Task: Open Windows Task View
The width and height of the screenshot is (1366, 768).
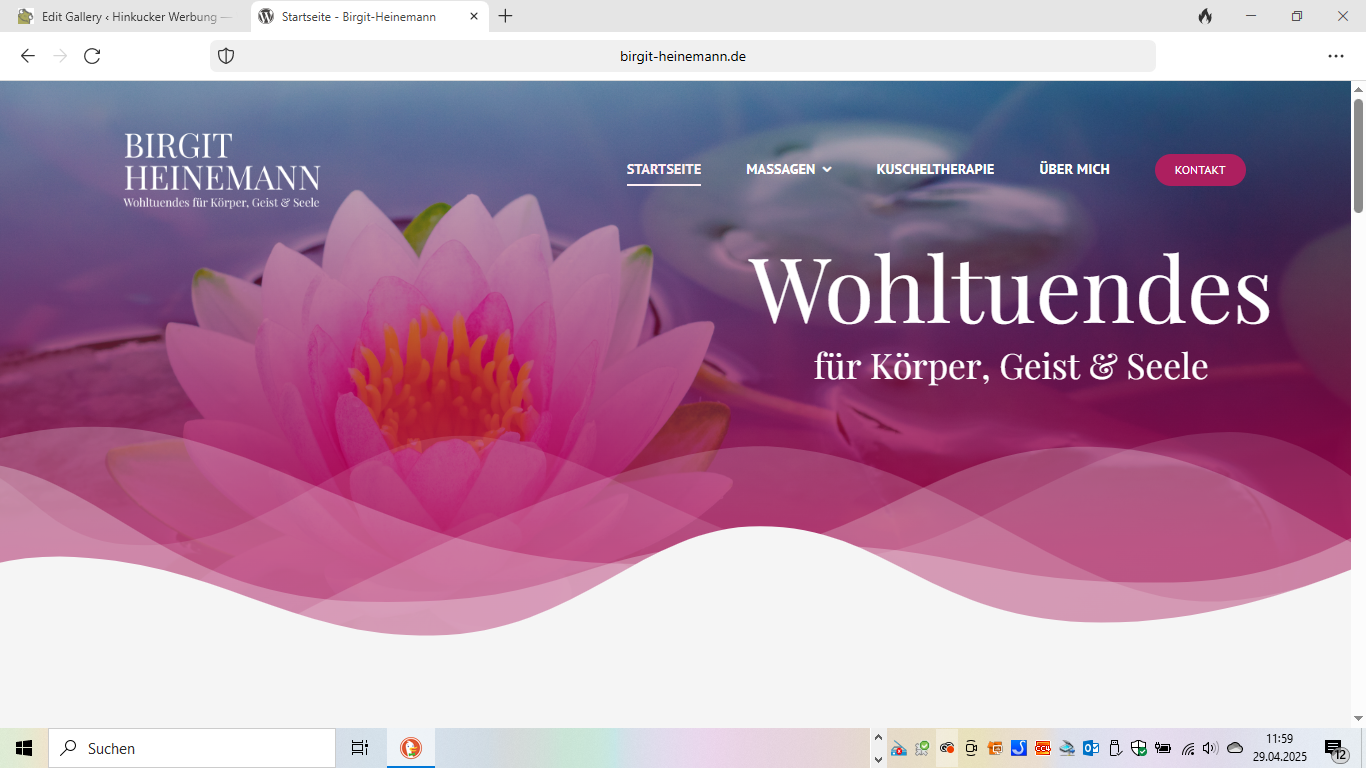Action: 360,748
